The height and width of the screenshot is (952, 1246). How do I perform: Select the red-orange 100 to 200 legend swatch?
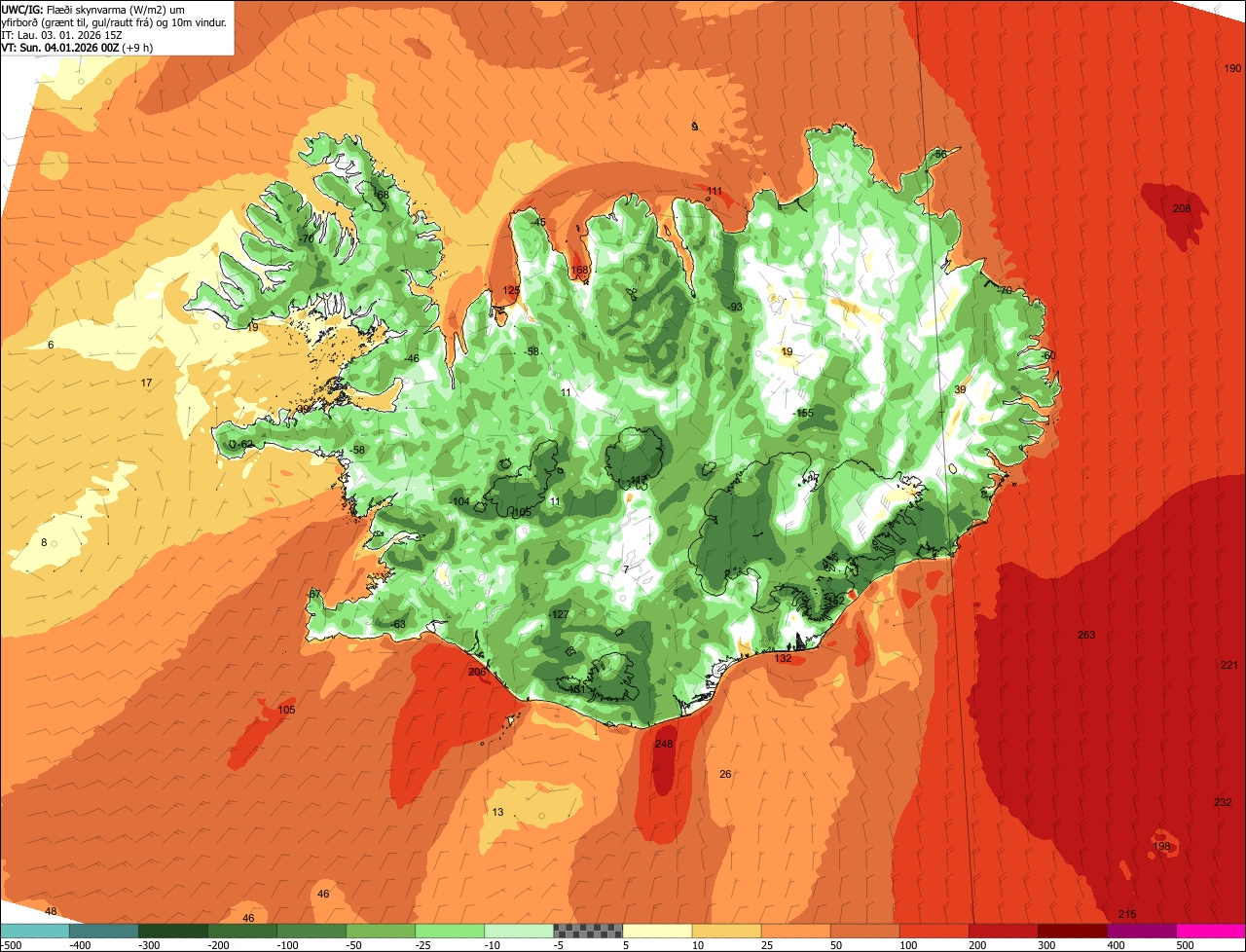[x=934, y=931]
